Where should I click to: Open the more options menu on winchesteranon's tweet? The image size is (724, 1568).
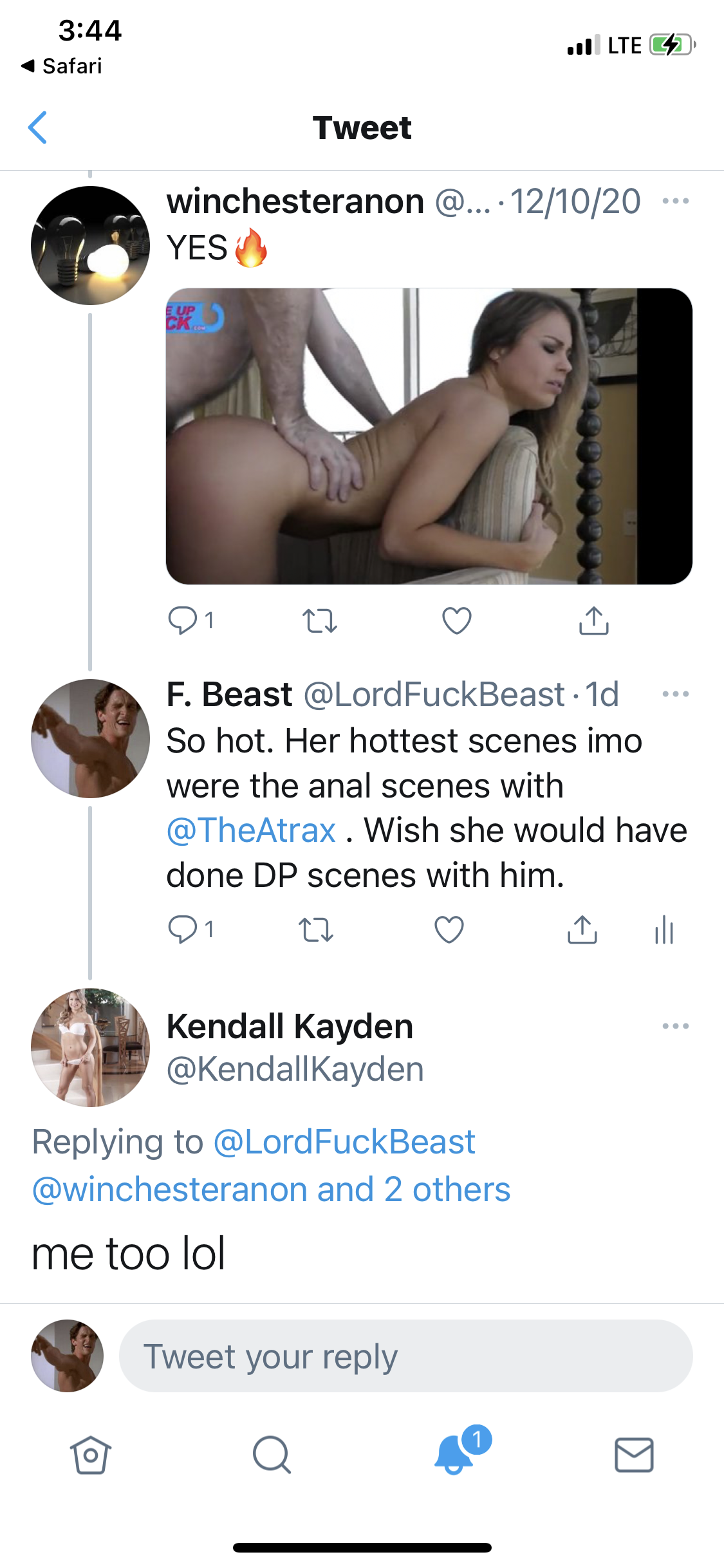click(675, 201)
